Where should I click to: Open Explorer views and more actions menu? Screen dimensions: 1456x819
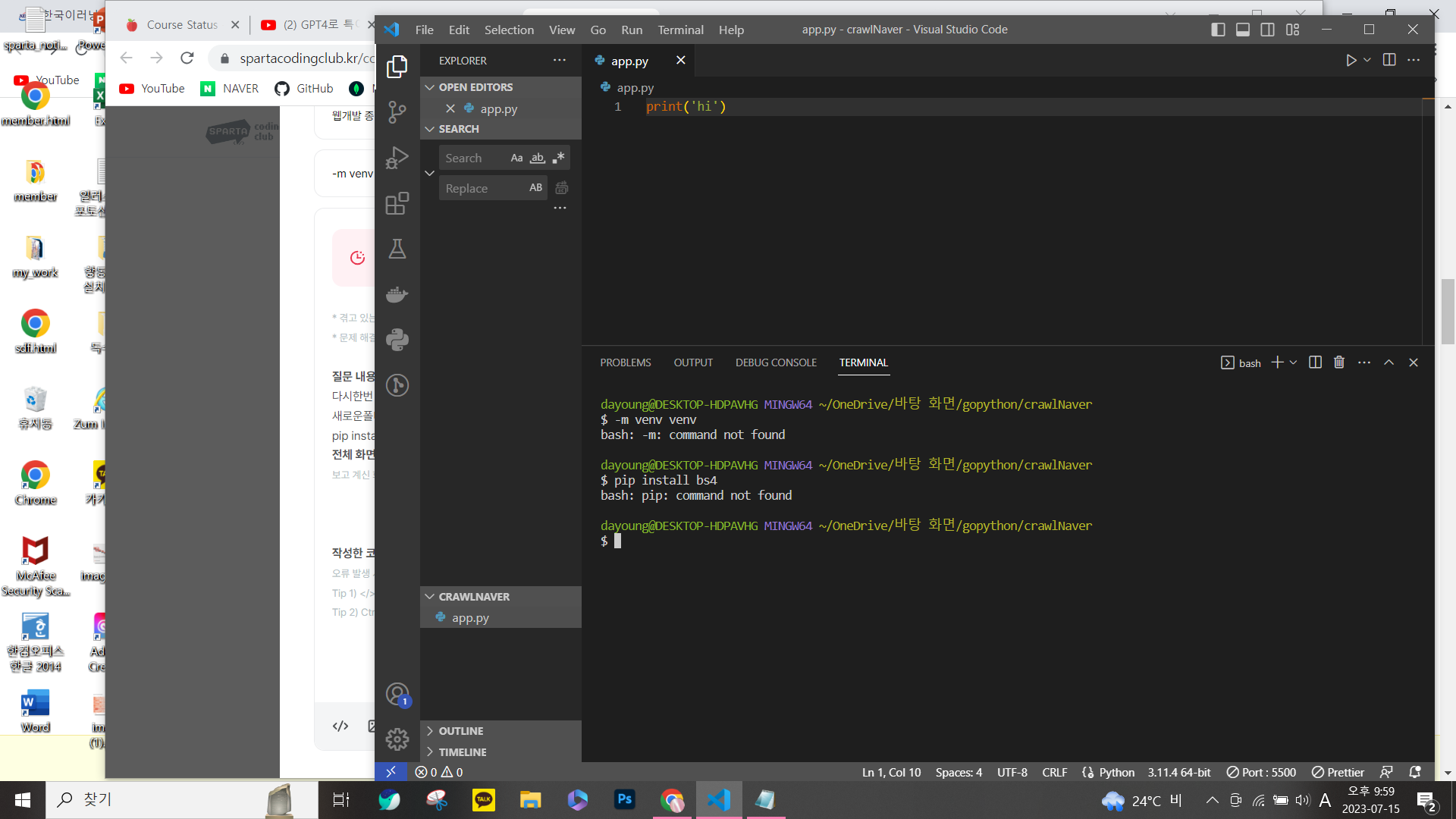[x=560, y=60]
